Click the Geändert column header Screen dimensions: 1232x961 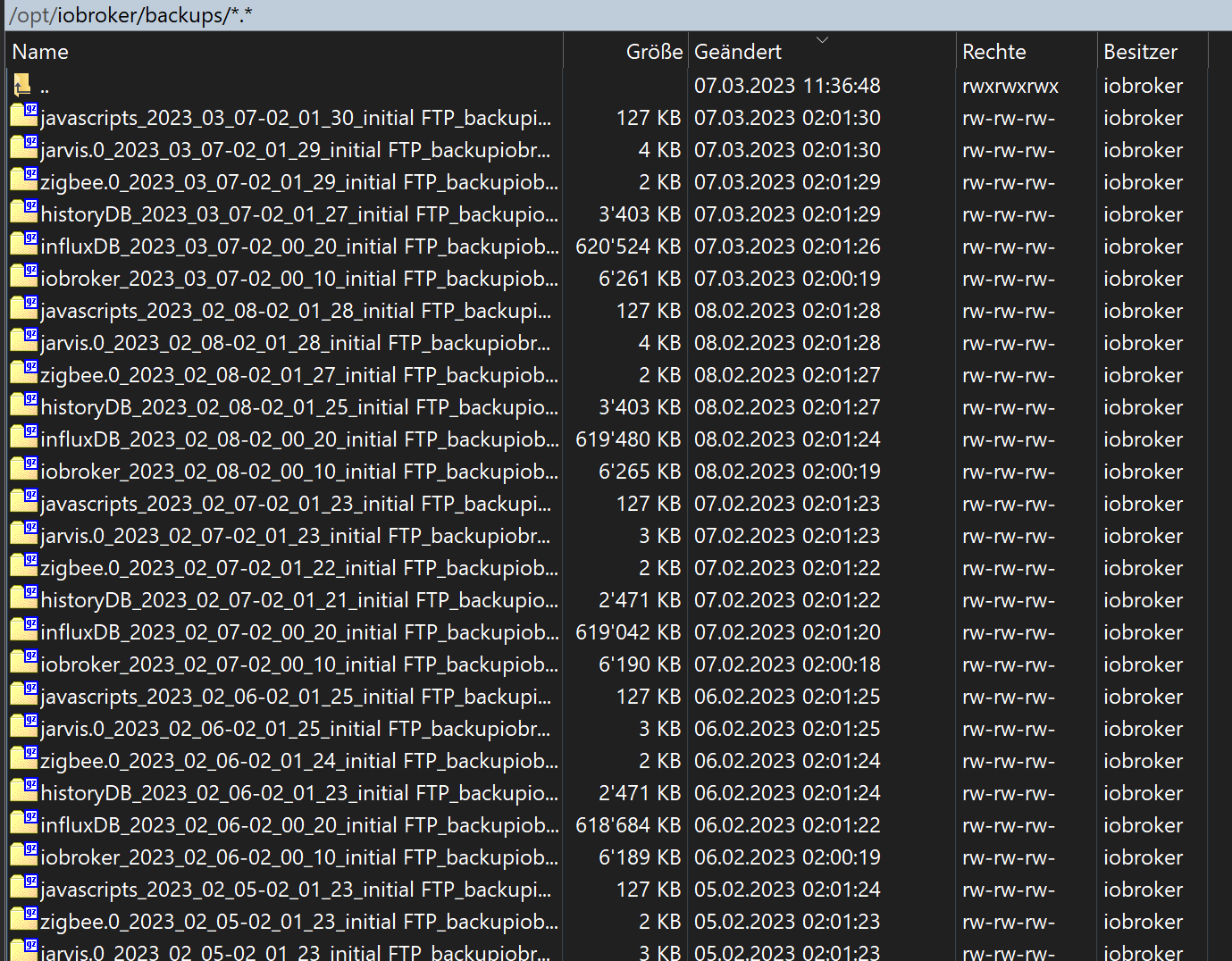point(822,52)
